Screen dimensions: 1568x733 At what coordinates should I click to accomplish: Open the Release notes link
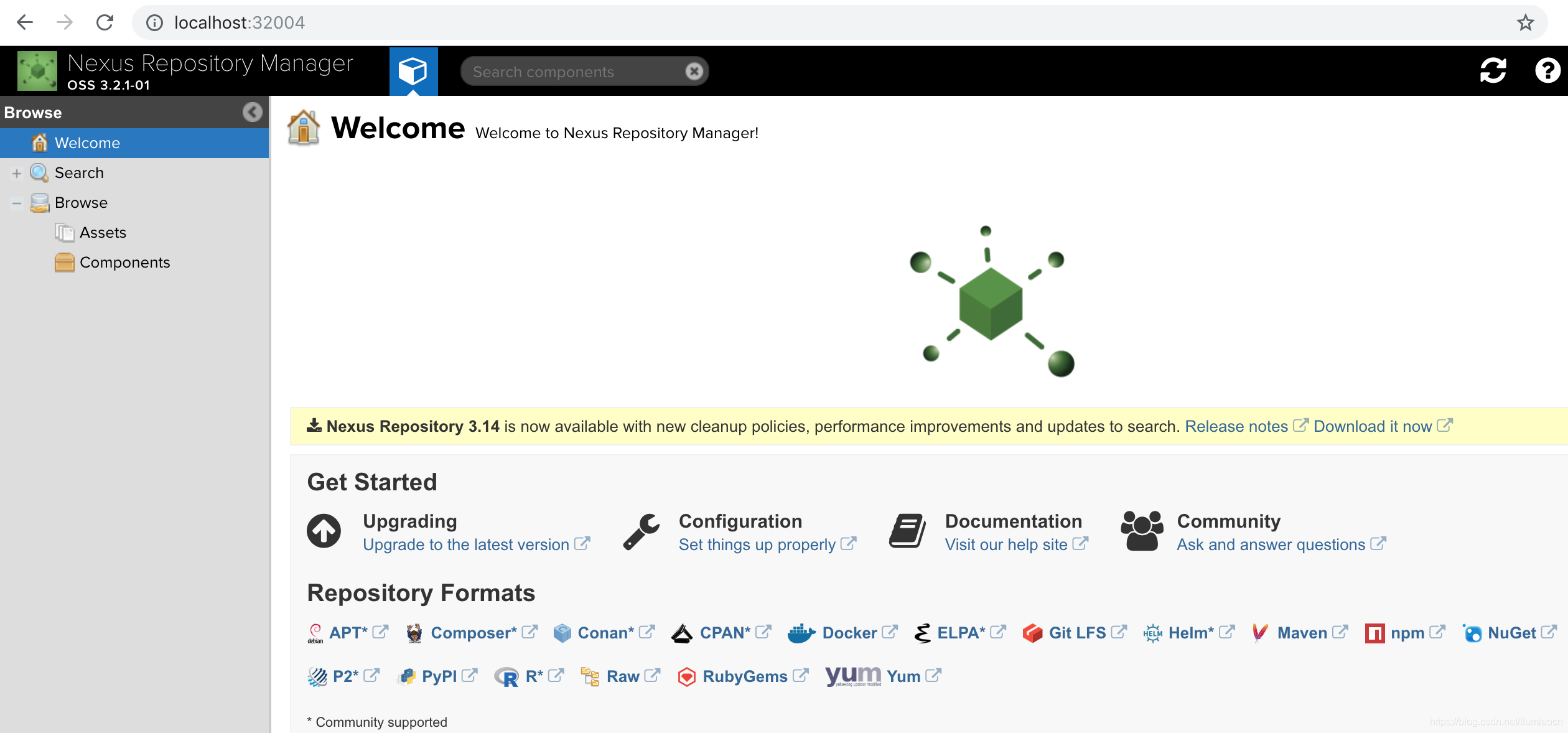click(x=1236, y=426)
